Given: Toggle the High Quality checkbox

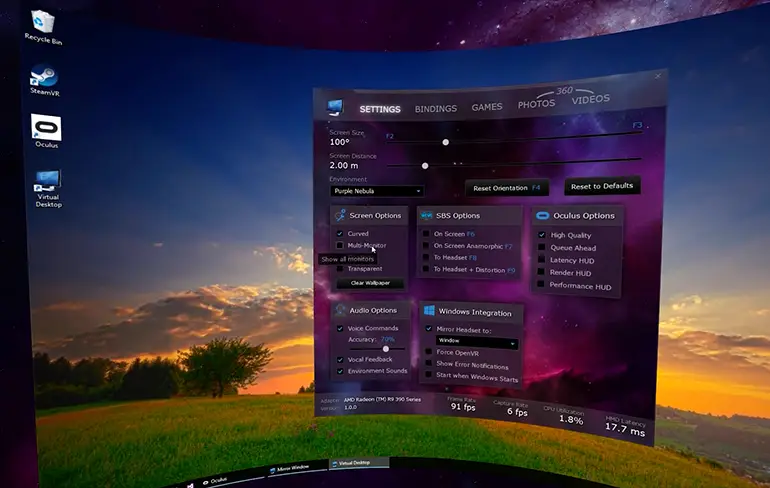Looking at the screenshot, I should click(x=542, y=235).
